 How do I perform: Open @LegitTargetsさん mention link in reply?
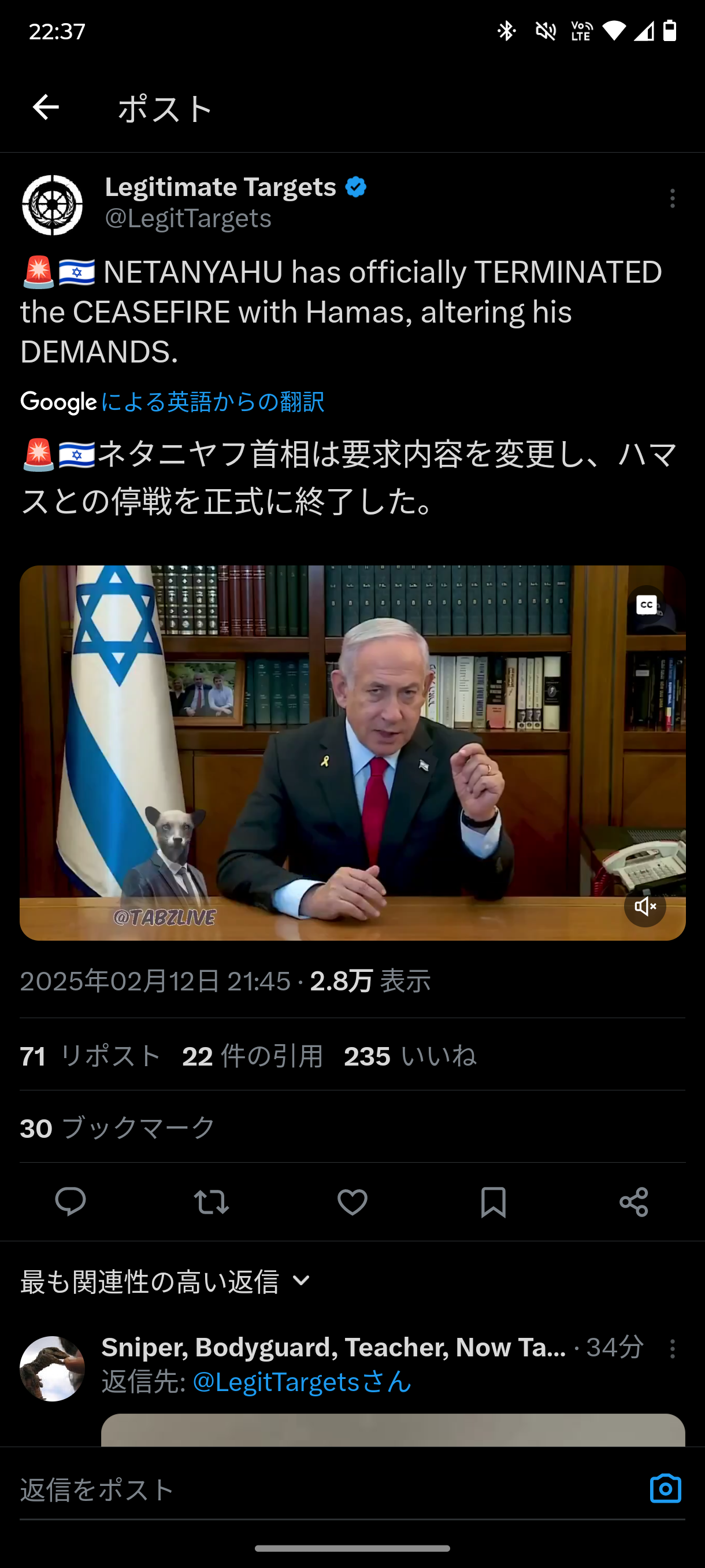pyautogui.click(x=302, y=1382)
